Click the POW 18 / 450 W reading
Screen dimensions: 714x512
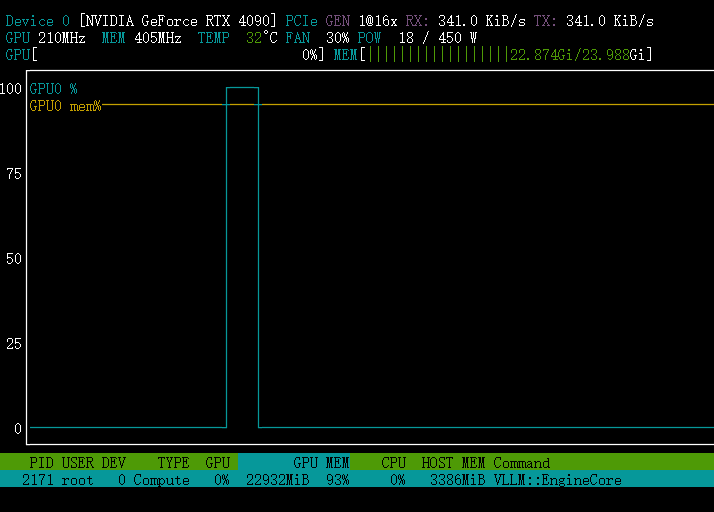(417, 38)
